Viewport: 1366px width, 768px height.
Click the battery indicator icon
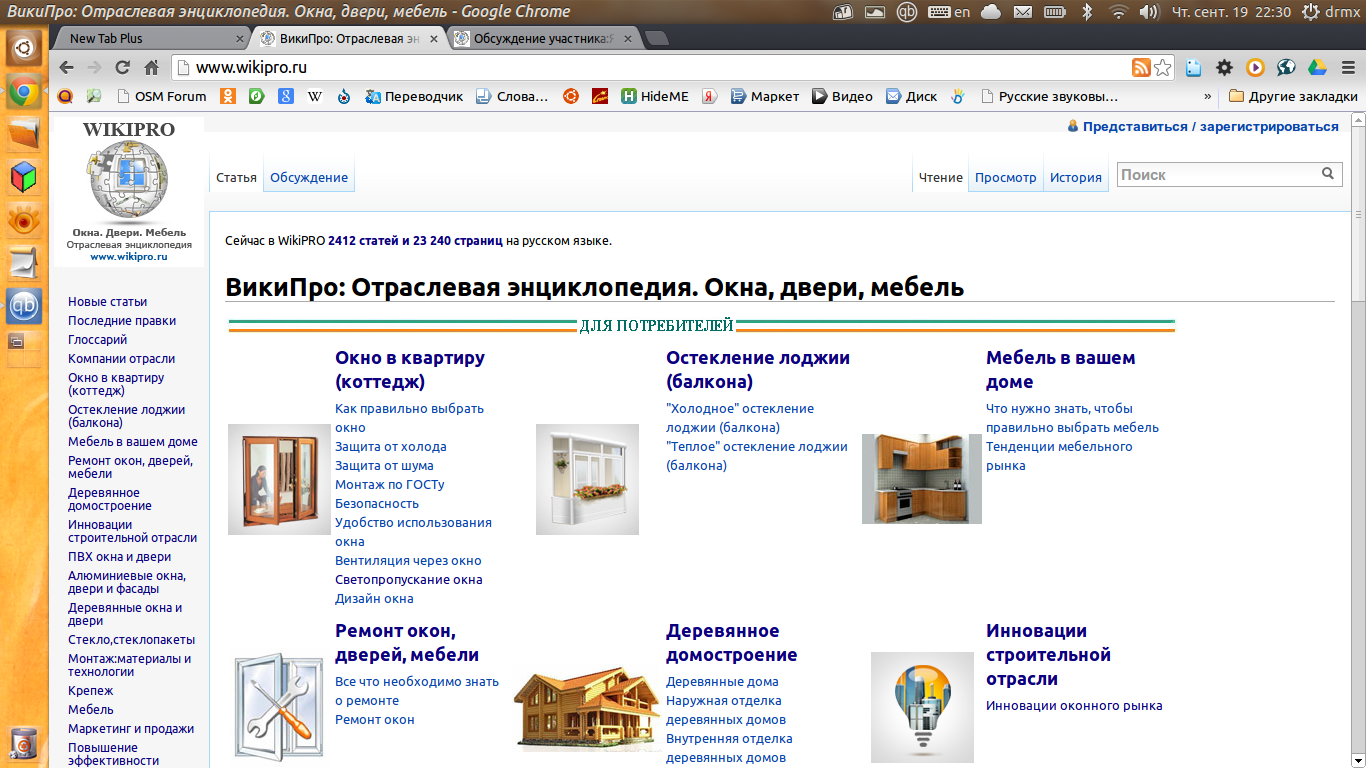[x=1055, y=12]
